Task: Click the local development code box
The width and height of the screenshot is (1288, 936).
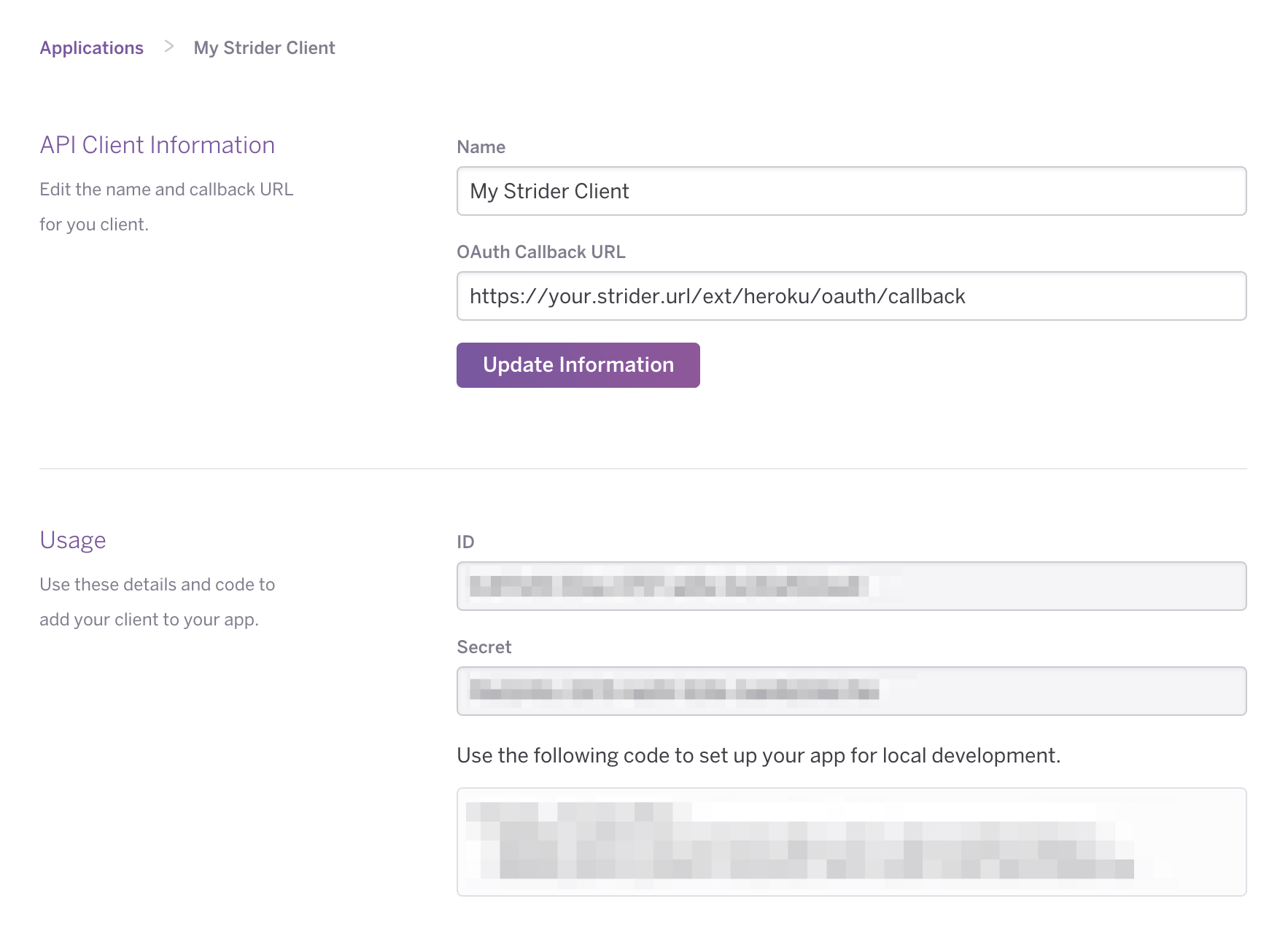Action: tap(851, 842)
